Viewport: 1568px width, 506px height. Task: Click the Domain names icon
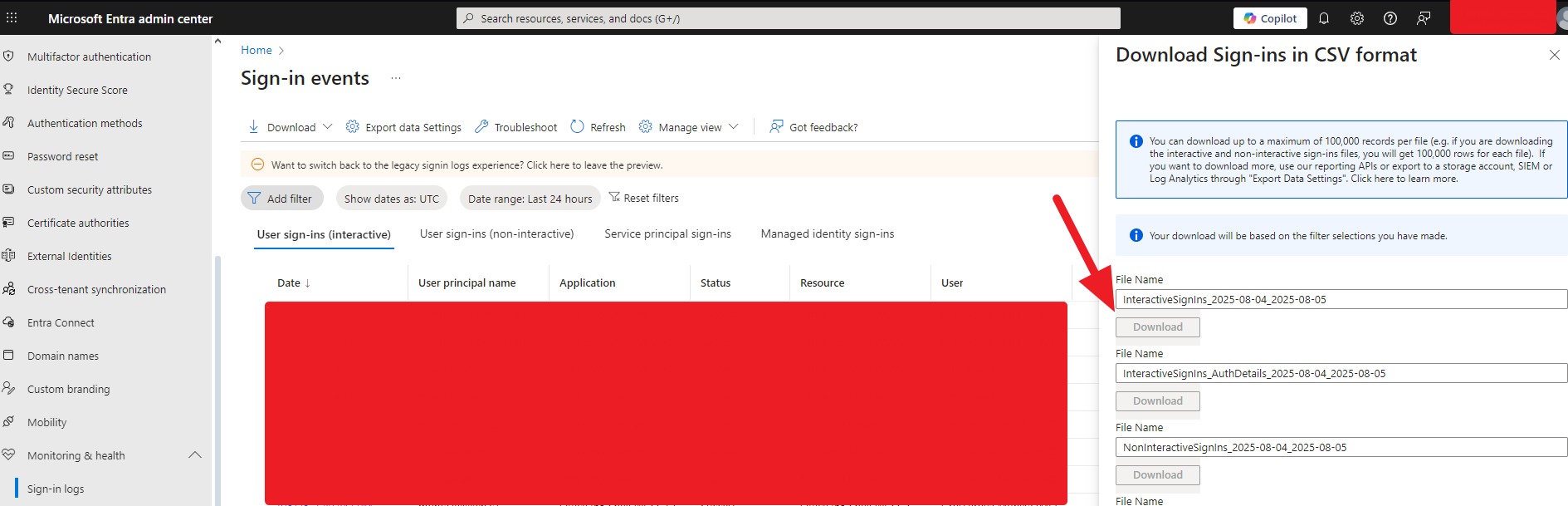[9, 355]
